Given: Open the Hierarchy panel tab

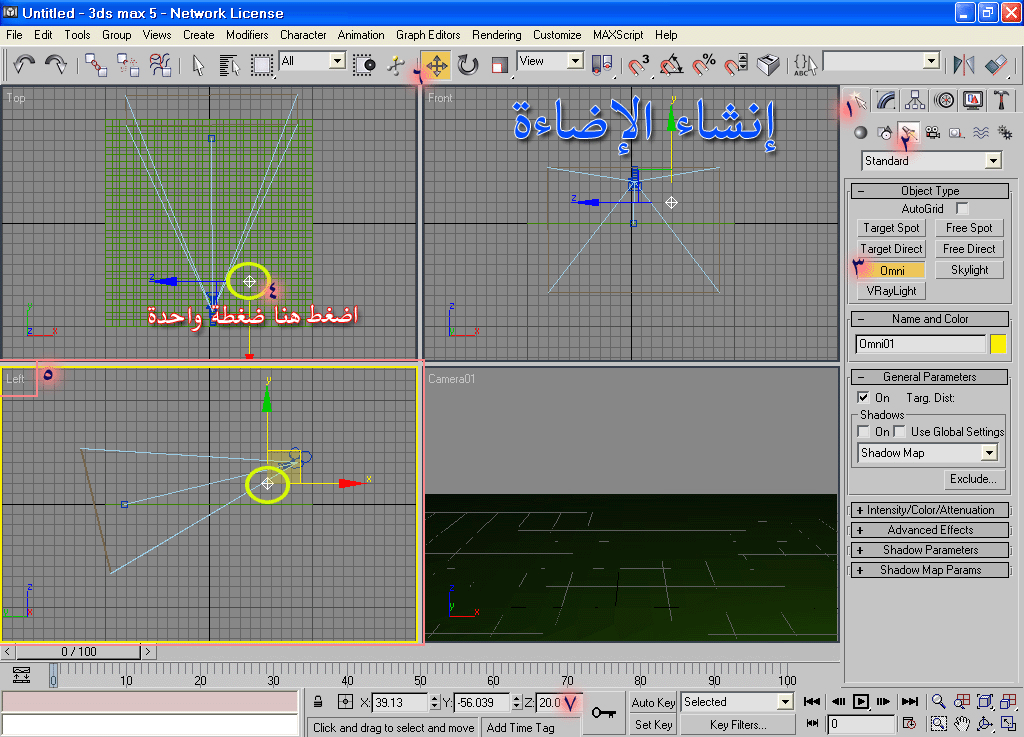Looking at the screenshot, I should tap(915, 100).
